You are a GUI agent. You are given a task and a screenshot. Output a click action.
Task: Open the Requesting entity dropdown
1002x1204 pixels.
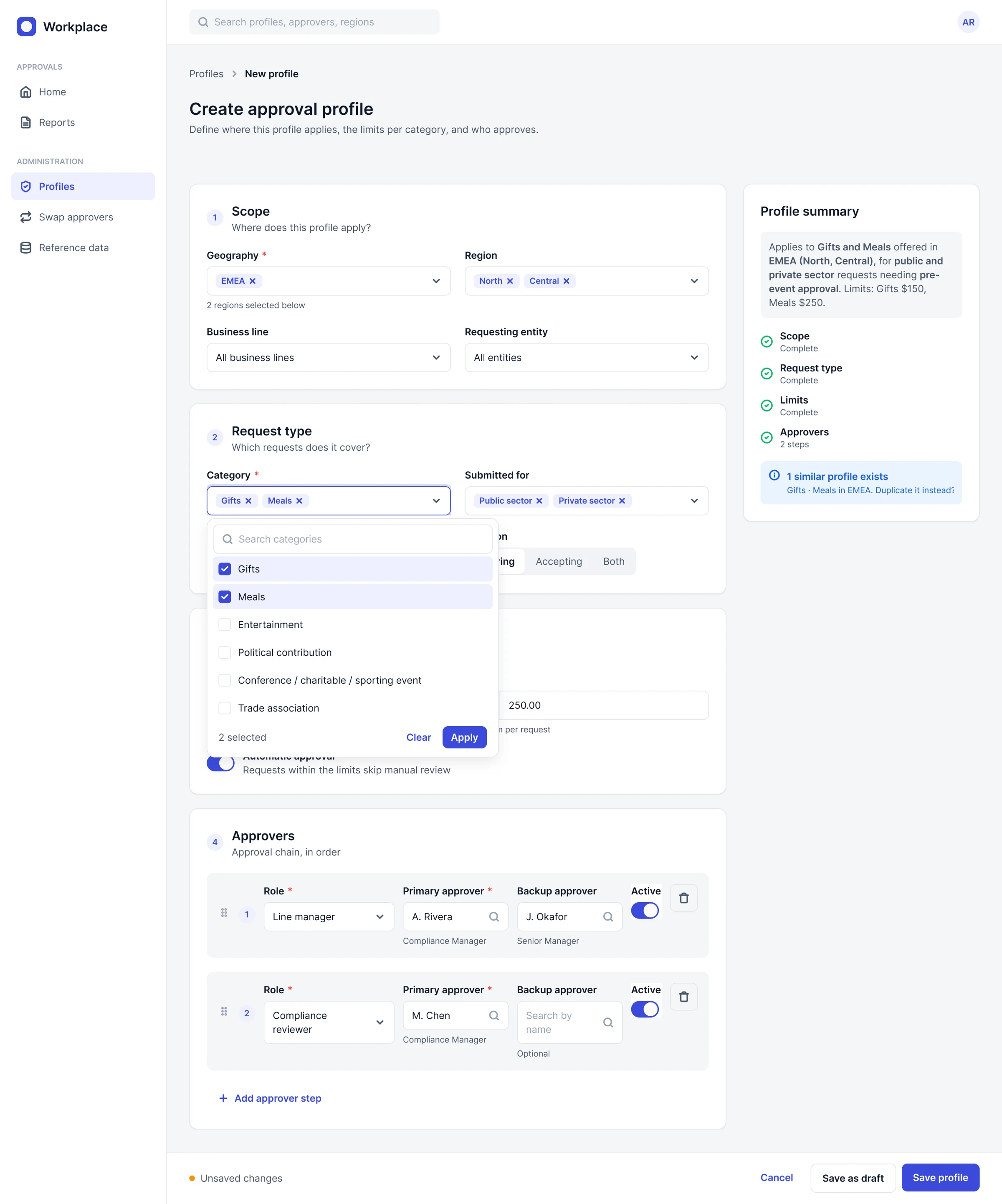(x=586, y=357)
